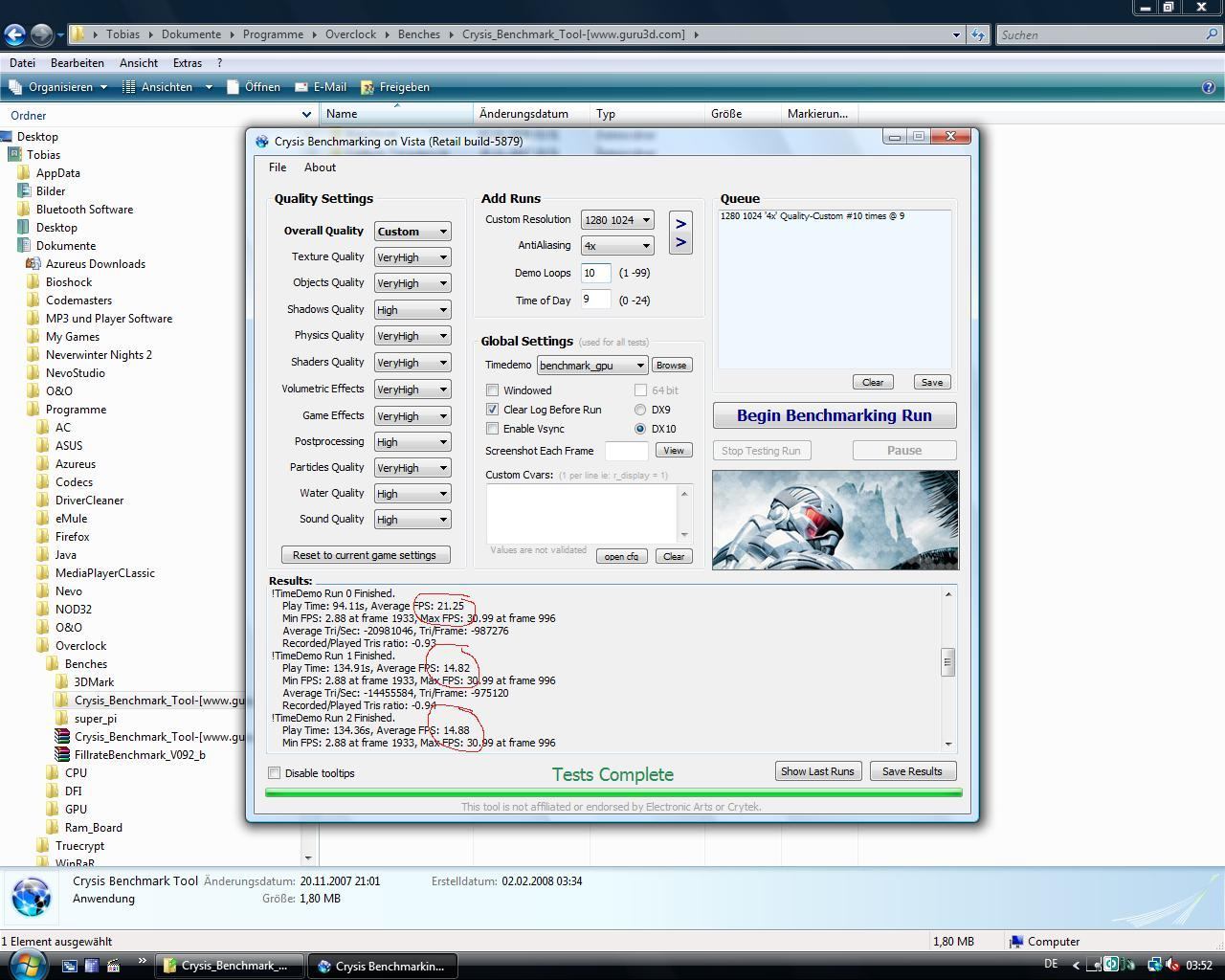The height and width of the screenshot is (980, 1225).
Task: Click the Browse timedemo button
Action: coord(671,366)
